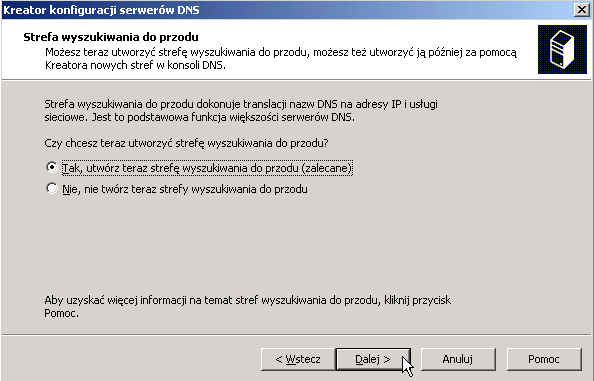The image size is (594, 381).
Task: Go back with the Wstecz button
Action: (x=298, y=359)
